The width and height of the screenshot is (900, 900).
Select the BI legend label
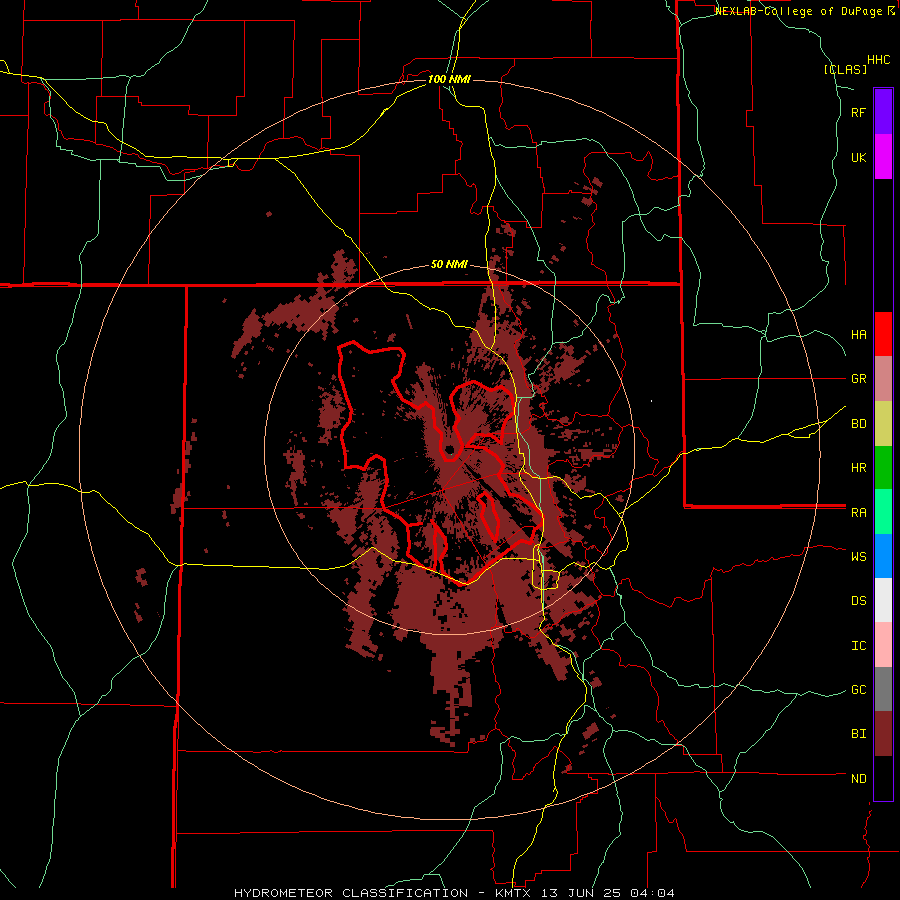tap(858, 734)
